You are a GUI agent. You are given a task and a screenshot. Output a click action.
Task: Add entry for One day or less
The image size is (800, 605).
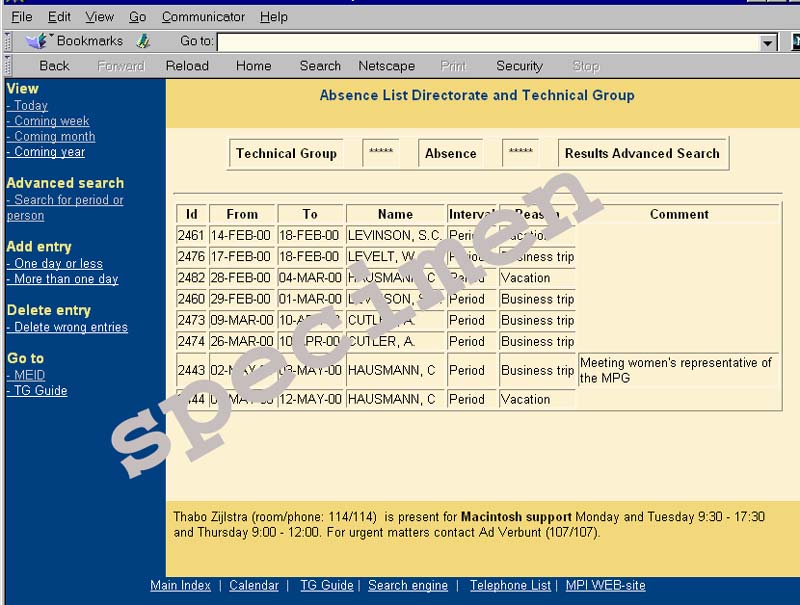point(55,264)
